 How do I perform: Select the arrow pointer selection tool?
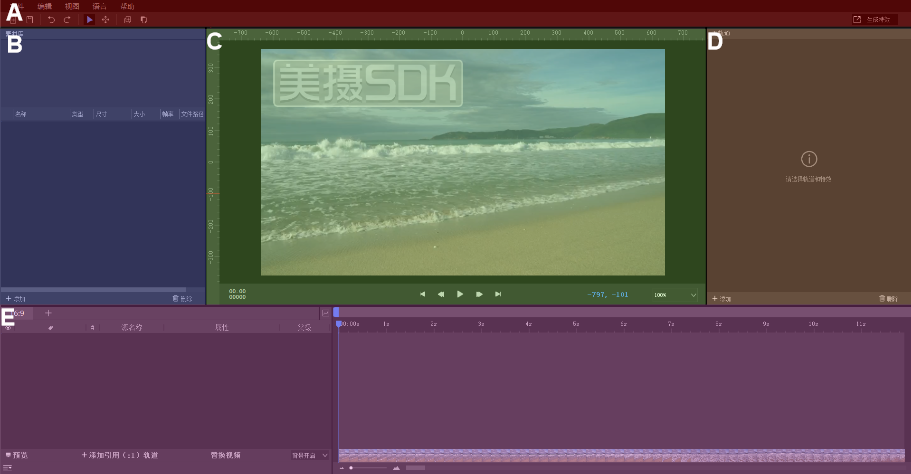pos(89,20)
